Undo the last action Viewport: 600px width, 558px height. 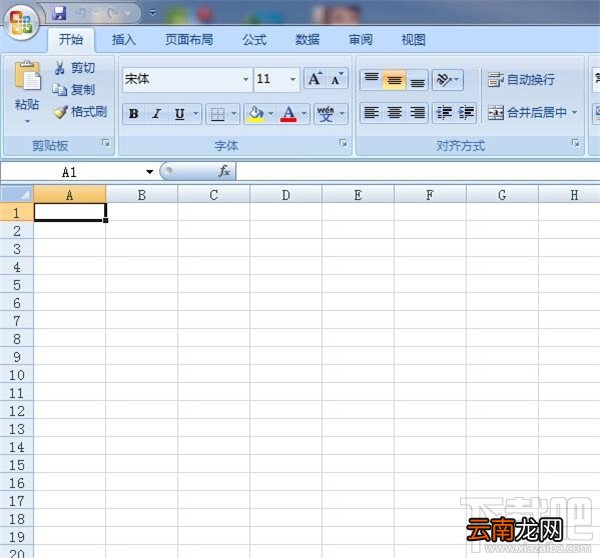(80, 13)
